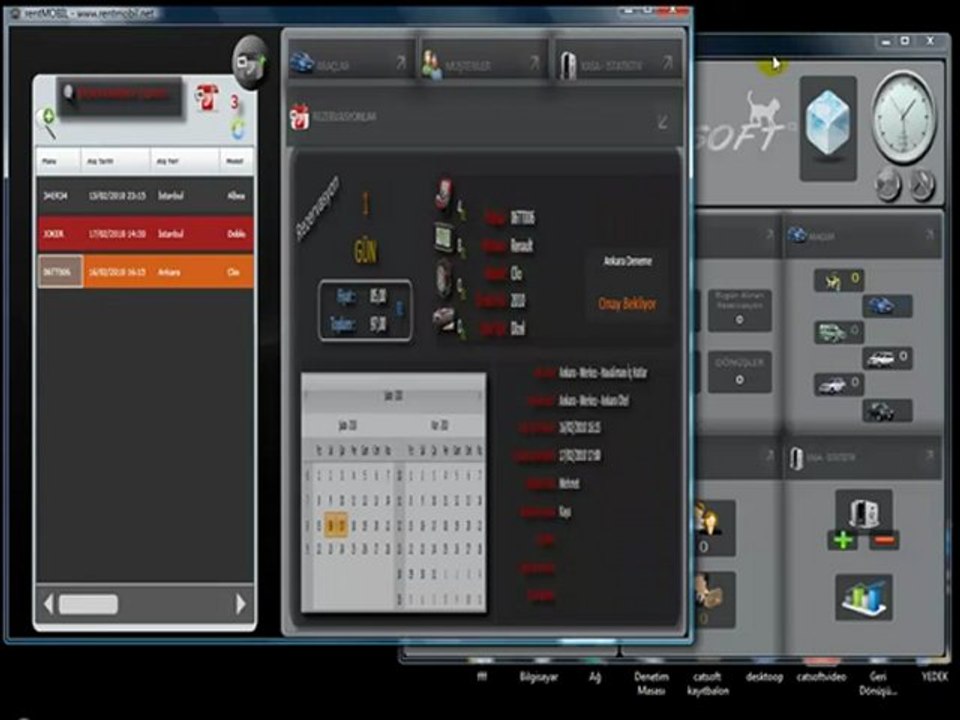
Task: Click the dark SUV tile in catsoft window
Action: (x=887, y=411)
